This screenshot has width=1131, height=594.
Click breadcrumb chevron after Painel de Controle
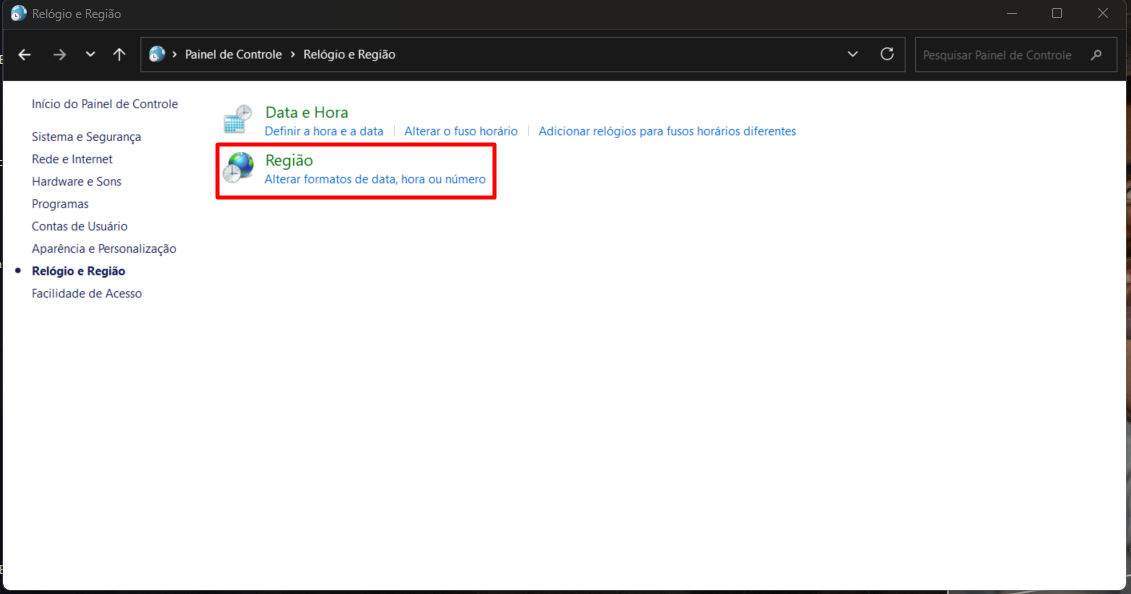pyautogui.click(x=293, y=55)
